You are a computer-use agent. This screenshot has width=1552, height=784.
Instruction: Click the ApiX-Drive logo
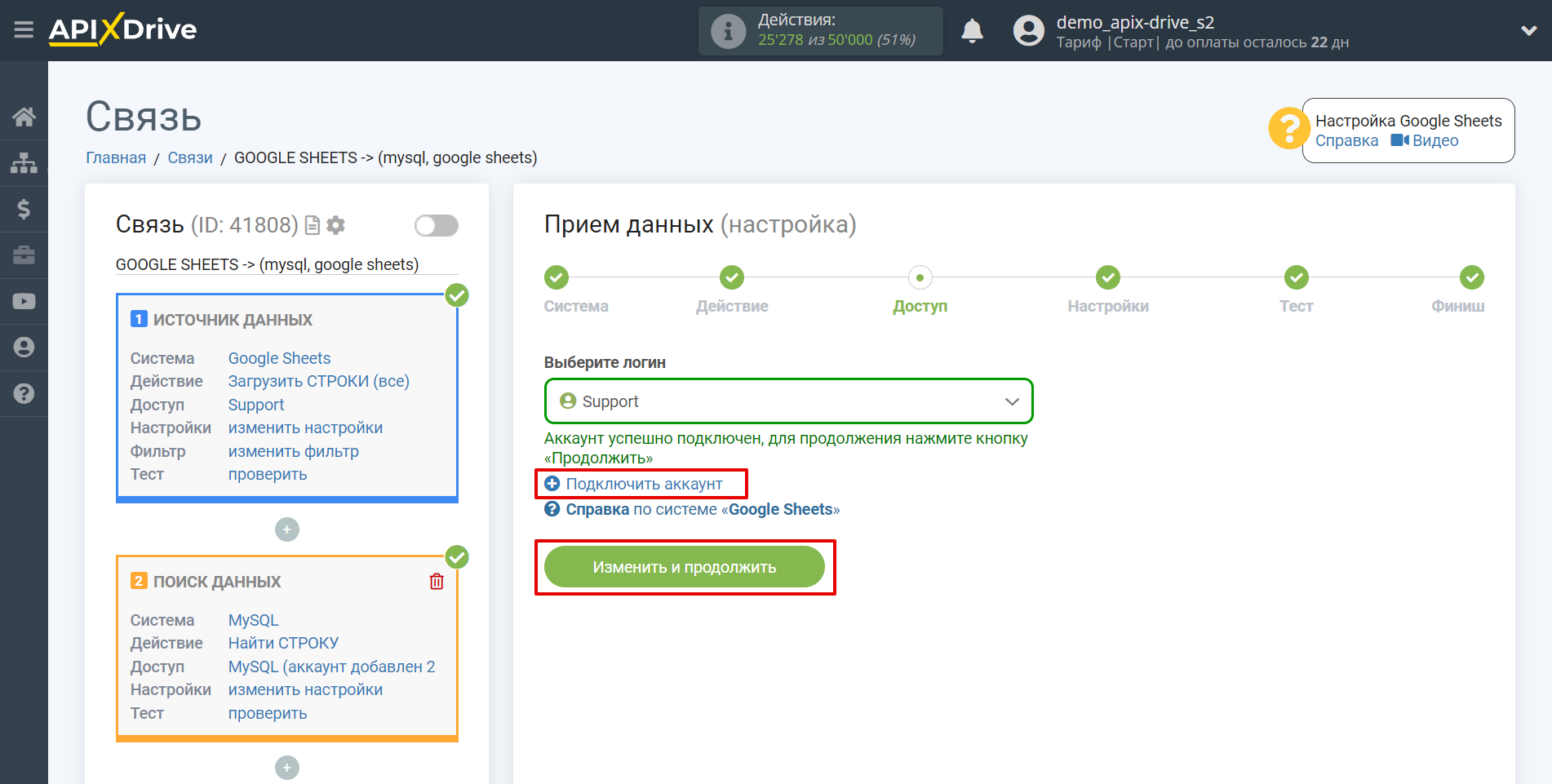(x=122, y=29)
